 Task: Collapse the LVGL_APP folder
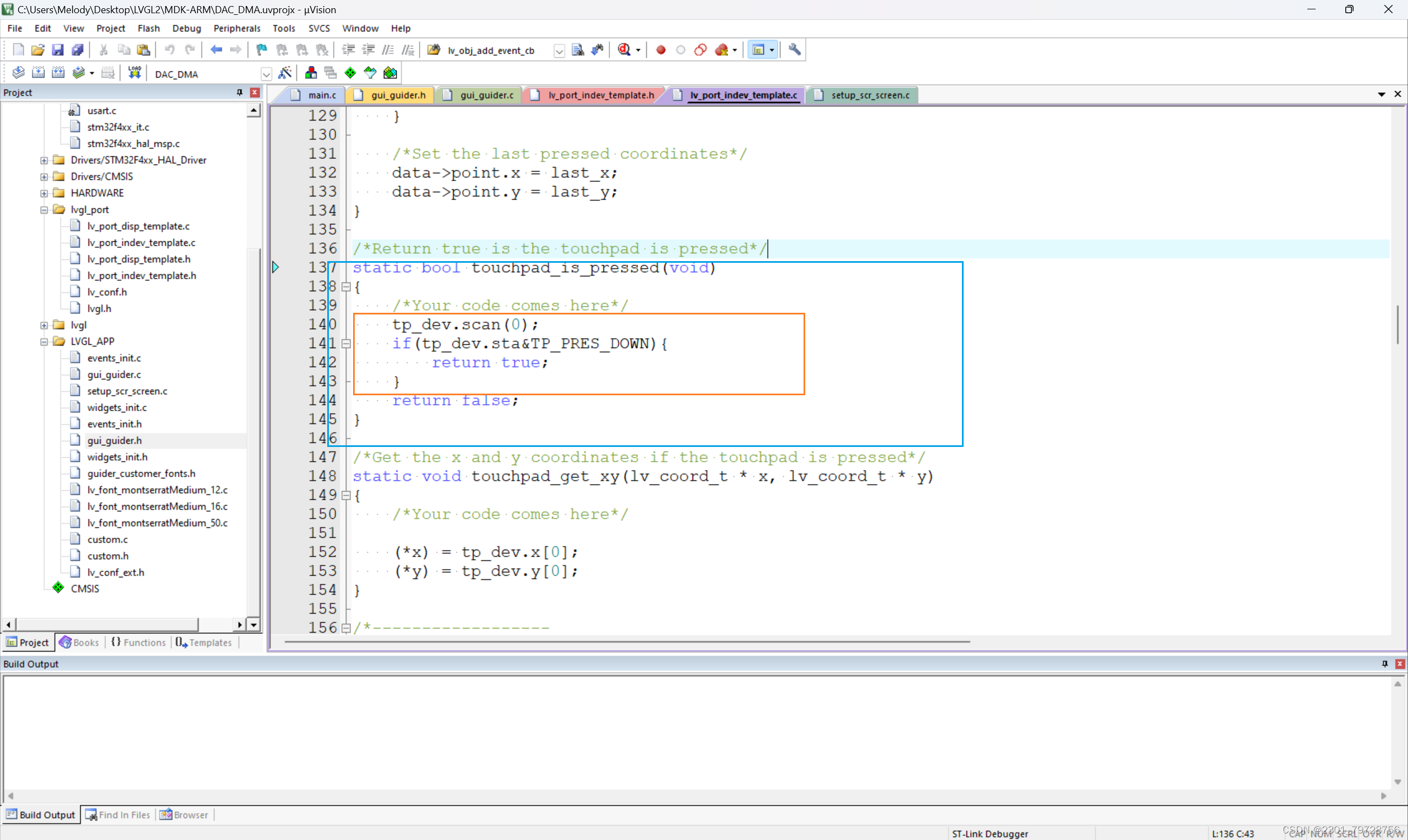pos(43,341)
